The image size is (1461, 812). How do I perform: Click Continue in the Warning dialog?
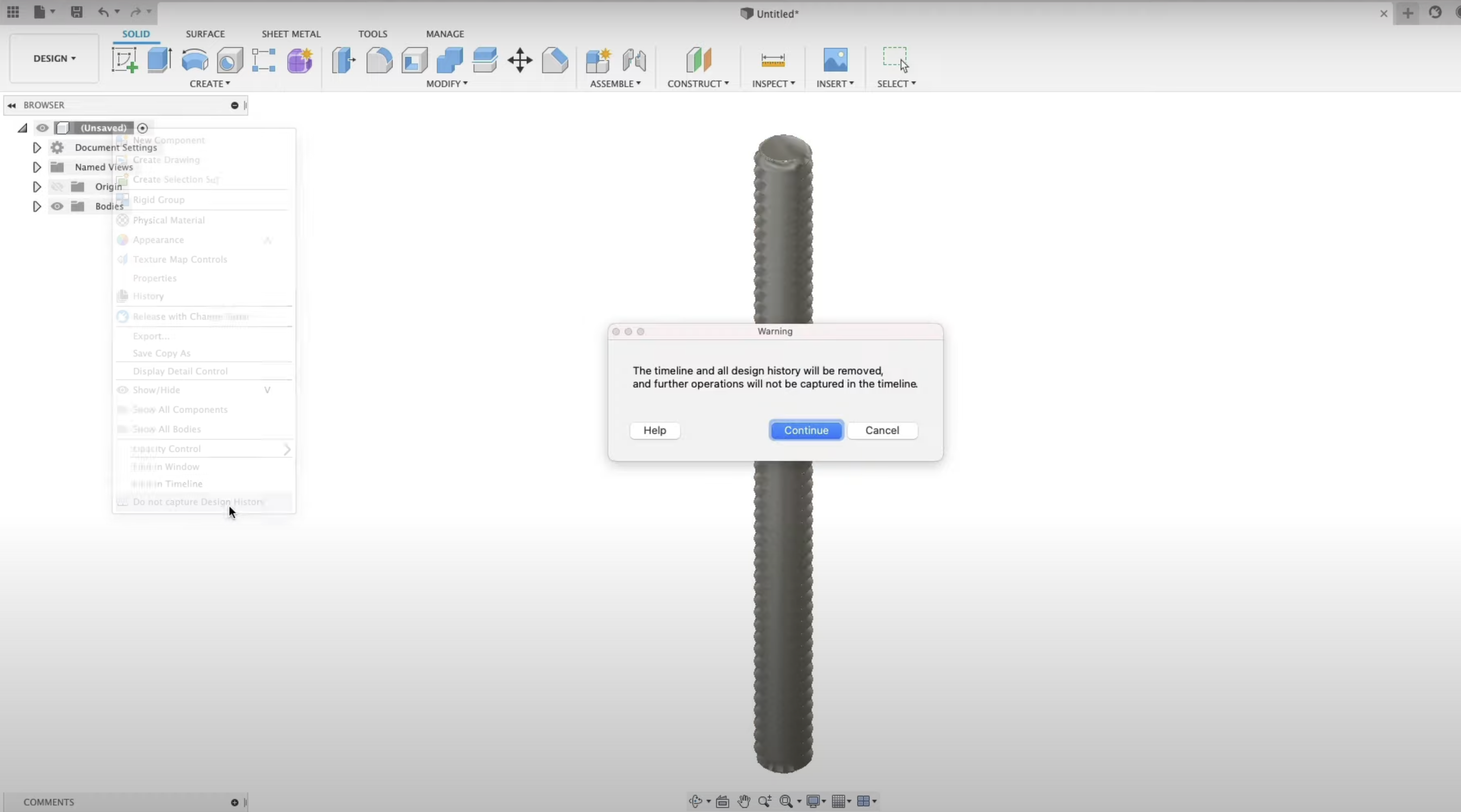tap(806, 430)
